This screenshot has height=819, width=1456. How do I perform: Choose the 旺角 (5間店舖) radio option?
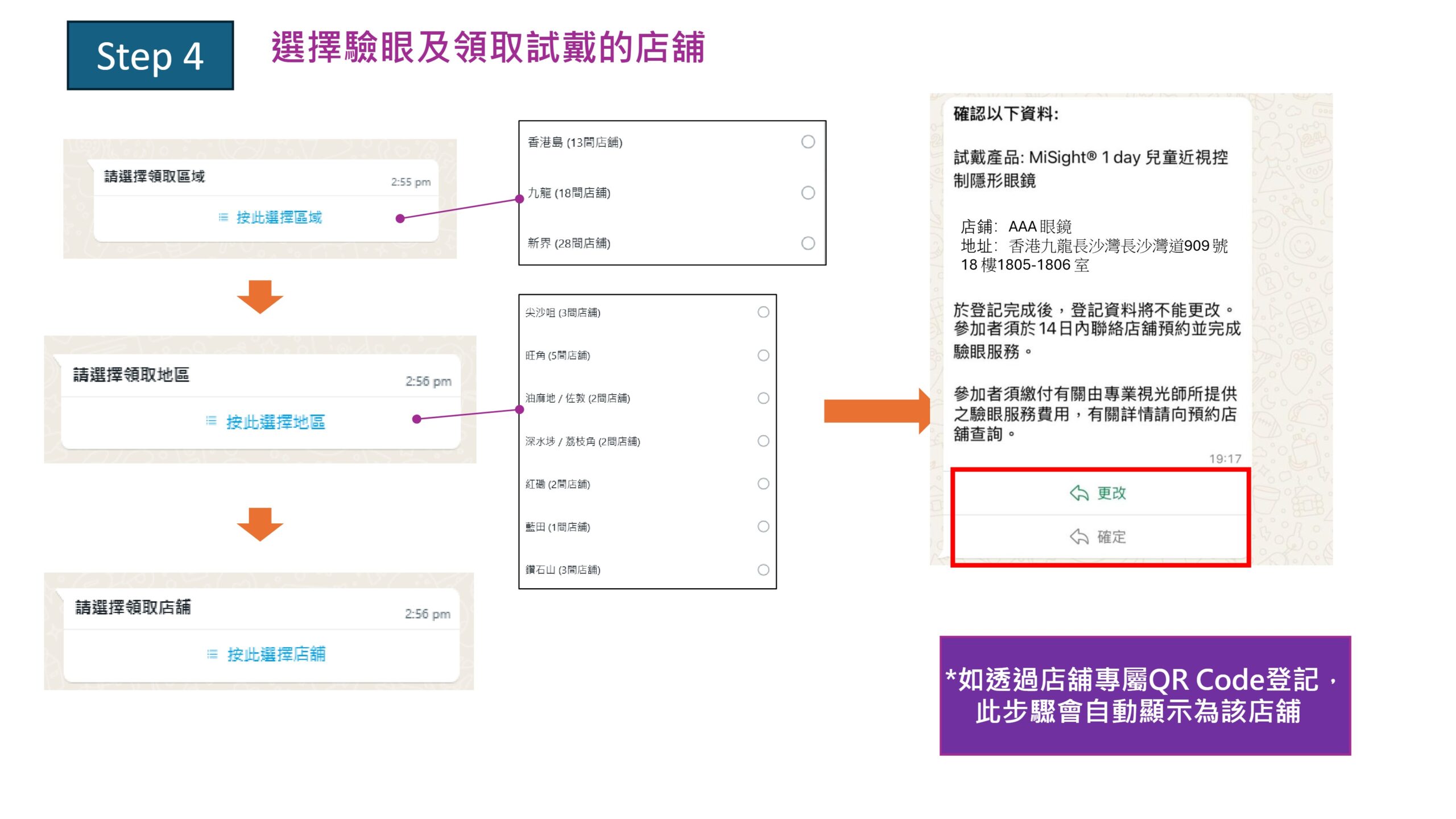(763, 355)
